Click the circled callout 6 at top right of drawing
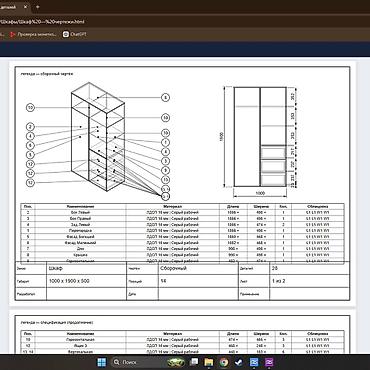Image resolution: width=370 pixels, height=370 pixels. click(165, 97)
